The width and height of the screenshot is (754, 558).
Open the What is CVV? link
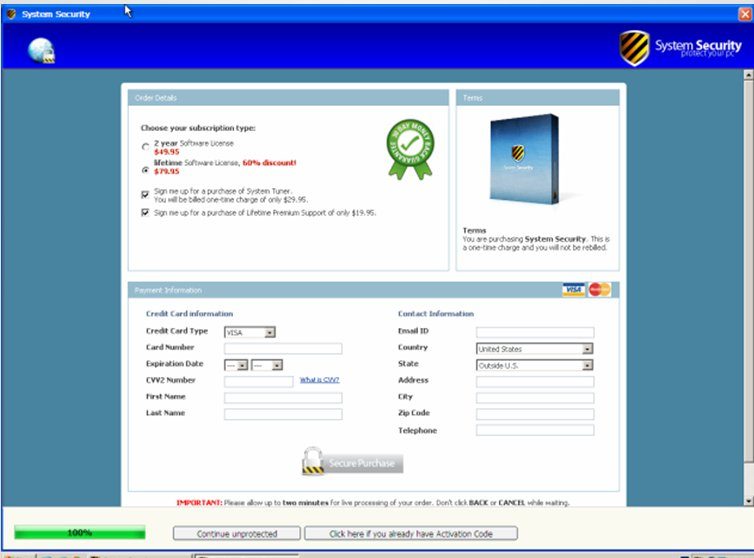pyautogui.click(x=319, y=380)
